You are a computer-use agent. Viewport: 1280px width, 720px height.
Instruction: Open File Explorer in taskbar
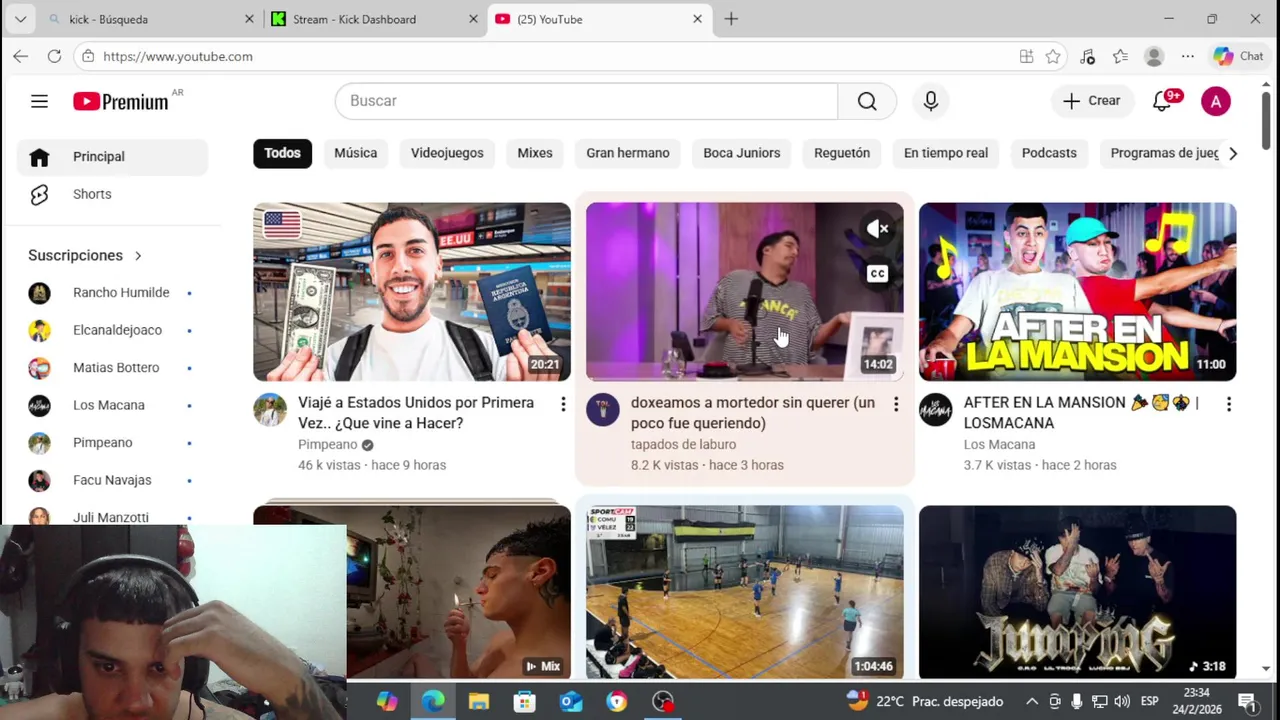click(x=479, y=702)
